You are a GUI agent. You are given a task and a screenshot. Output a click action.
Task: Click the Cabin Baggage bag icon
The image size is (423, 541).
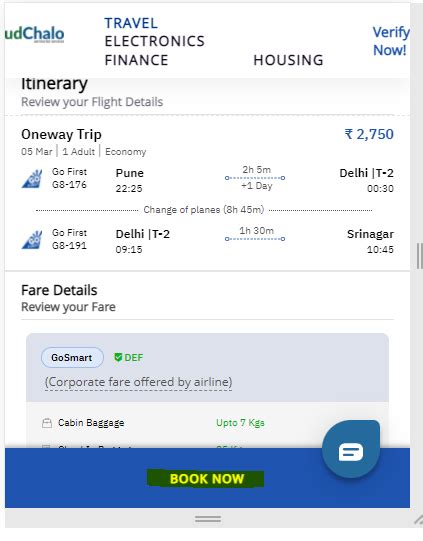[x=47, y=423]
